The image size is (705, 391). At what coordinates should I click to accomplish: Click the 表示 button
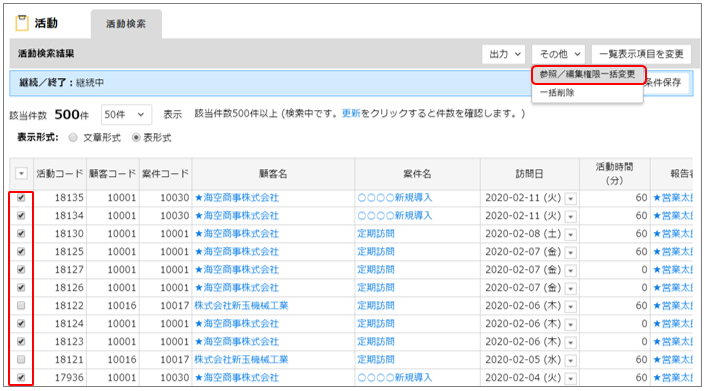[x=173, y=115]
